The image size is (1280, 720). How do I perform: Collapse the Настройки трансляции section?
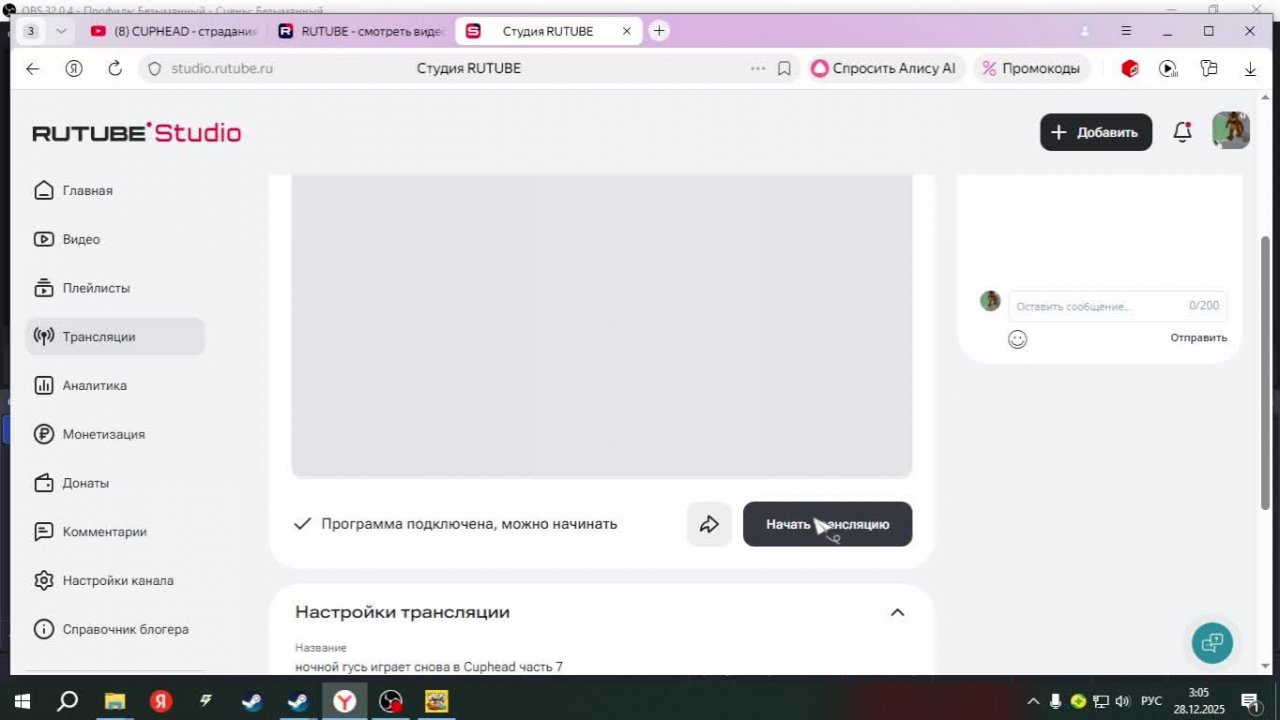coord(897,612)
